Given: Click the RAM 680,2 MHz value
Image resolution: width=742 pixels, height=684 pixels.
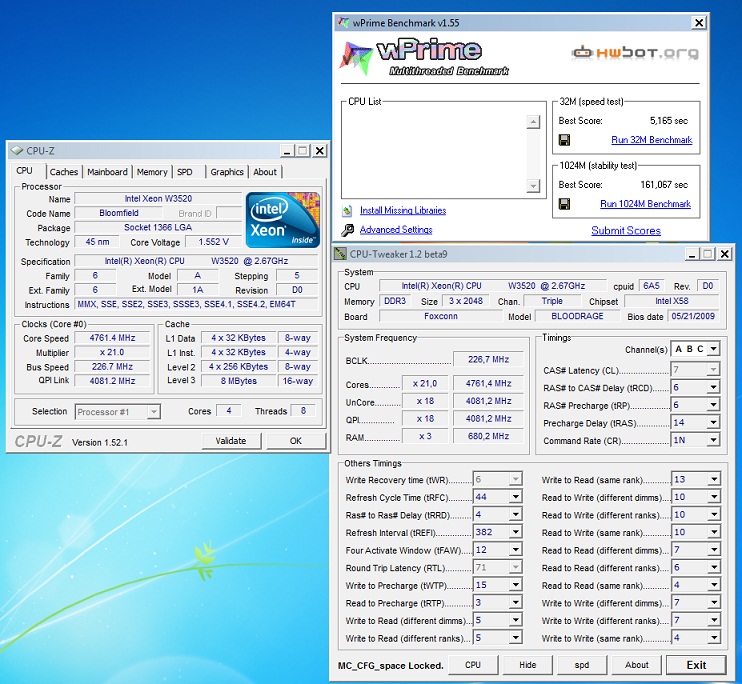Looking at the screenshot, I should [x=488, y=436].
